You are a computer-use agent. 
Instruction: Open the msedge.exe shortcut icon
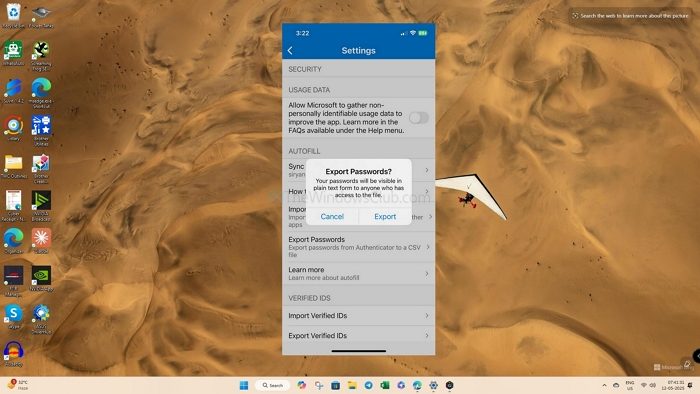coord(41,94)
